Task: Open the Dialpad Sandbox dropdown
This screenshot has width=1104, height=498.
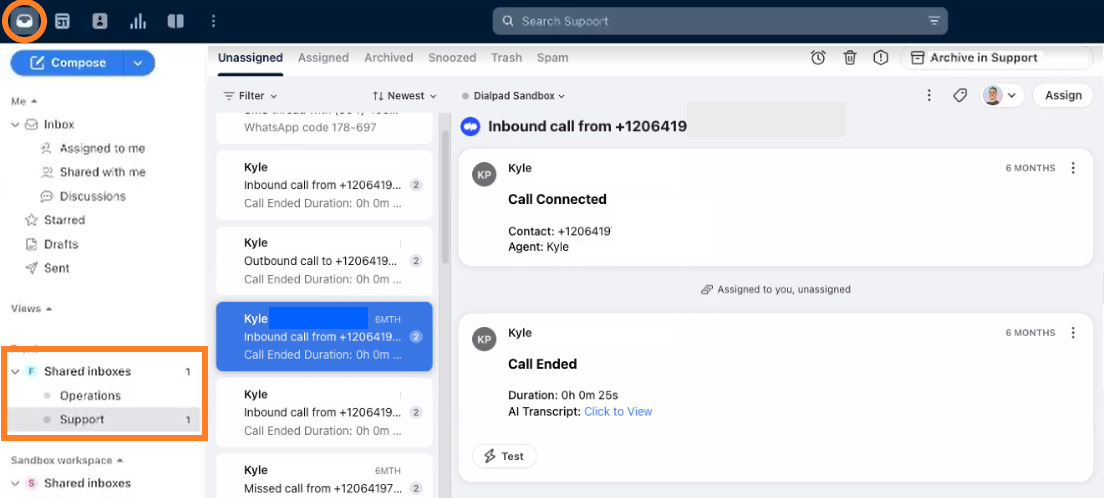Action: [x=513, y=95]
